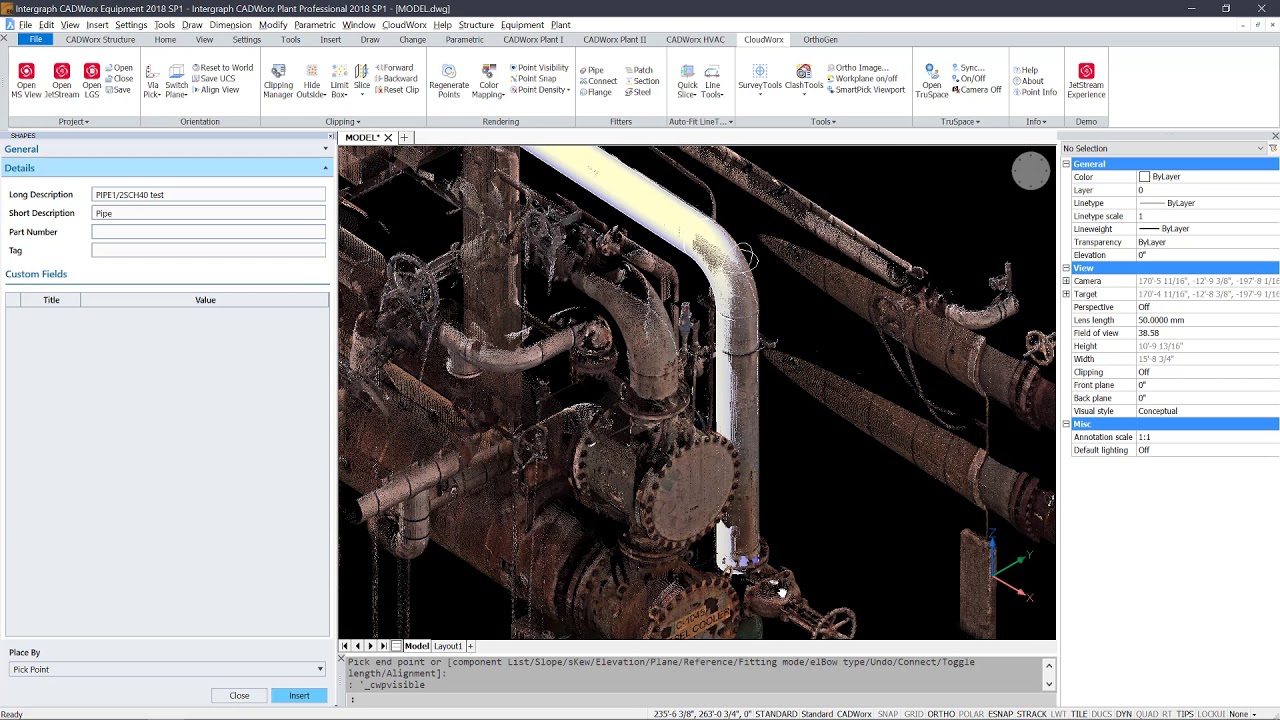Click the Quick Slice tool
The width and height of the screenshot is (1280, 720).
687,81
